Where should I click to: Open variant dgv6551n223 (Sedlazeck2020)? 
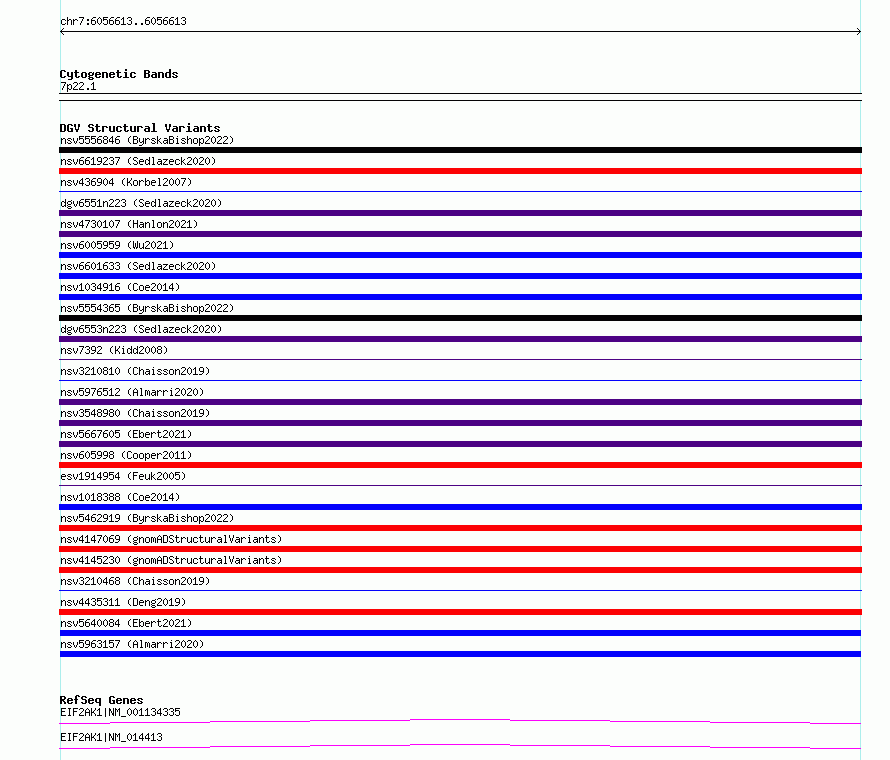coord(141,203)
